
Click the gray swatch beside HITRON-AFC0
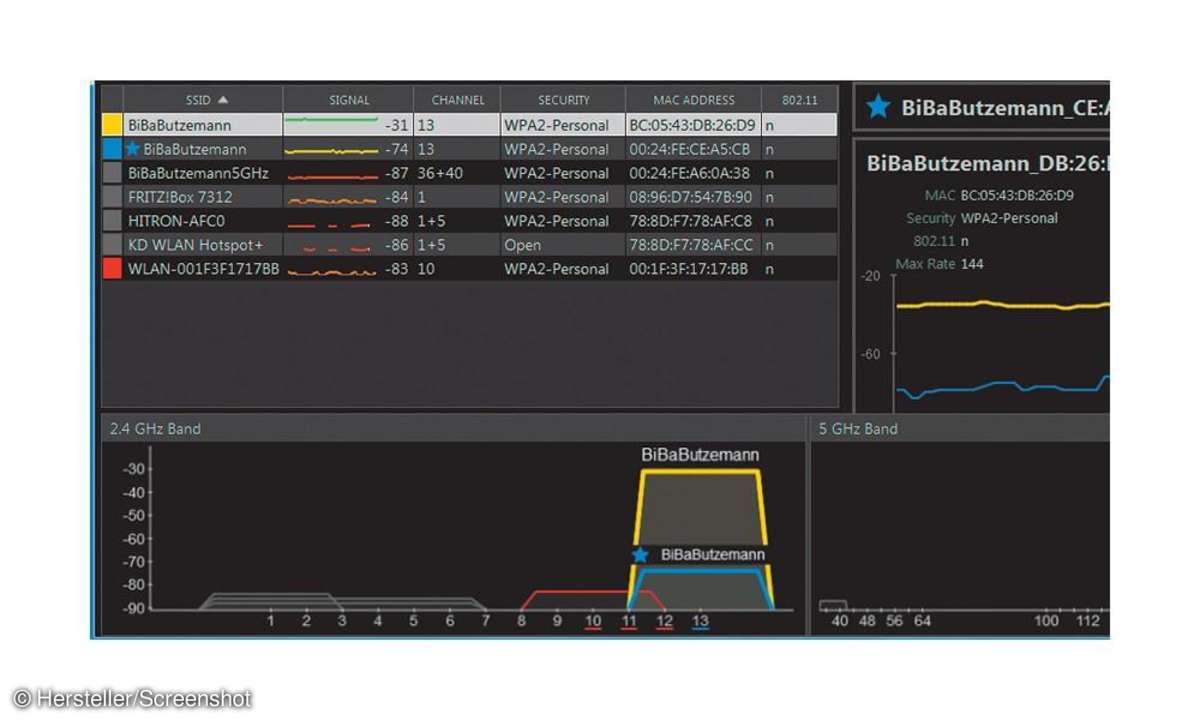(x=112, y=221)
